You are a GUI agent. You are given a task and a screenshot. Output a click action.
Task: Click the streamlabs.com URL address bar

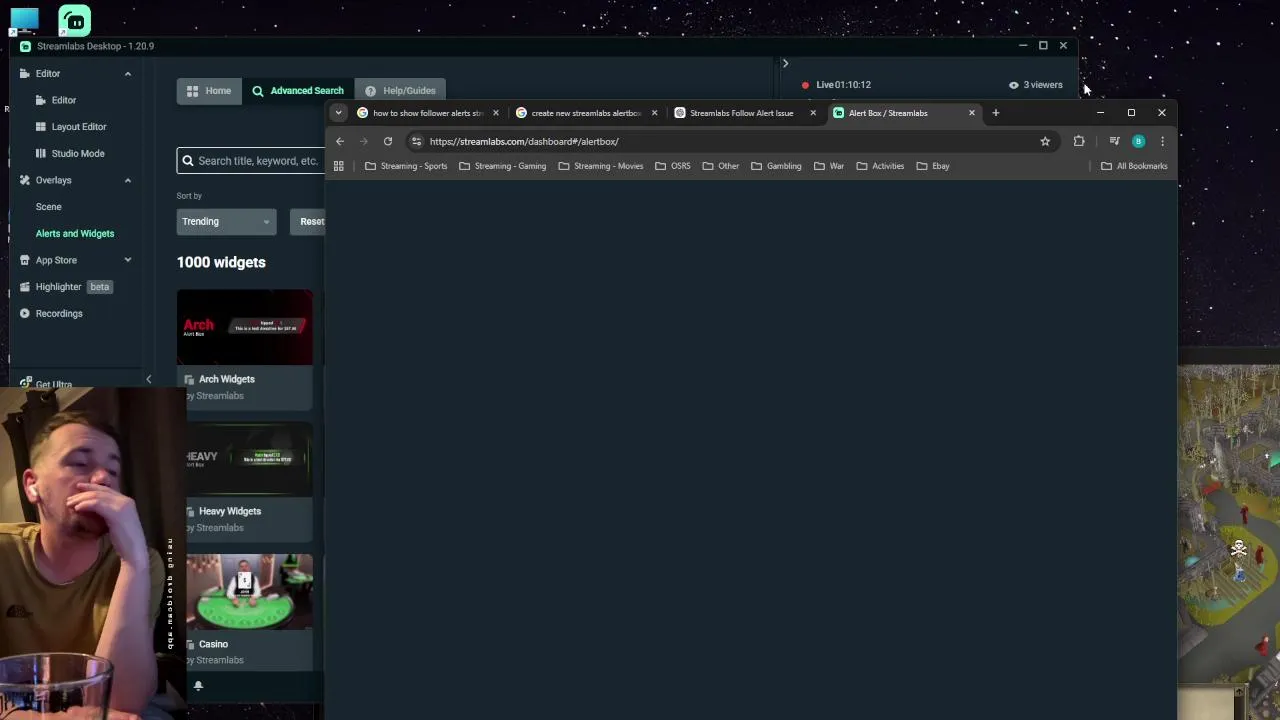coord(730,141)
